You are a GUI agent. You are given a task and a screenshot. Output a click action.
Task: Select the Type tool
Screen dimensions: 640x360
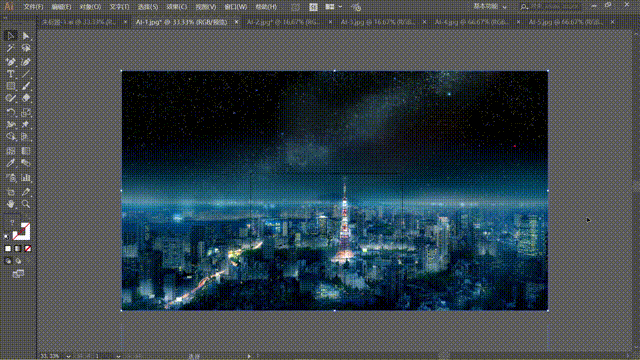(x=11, y=74)
